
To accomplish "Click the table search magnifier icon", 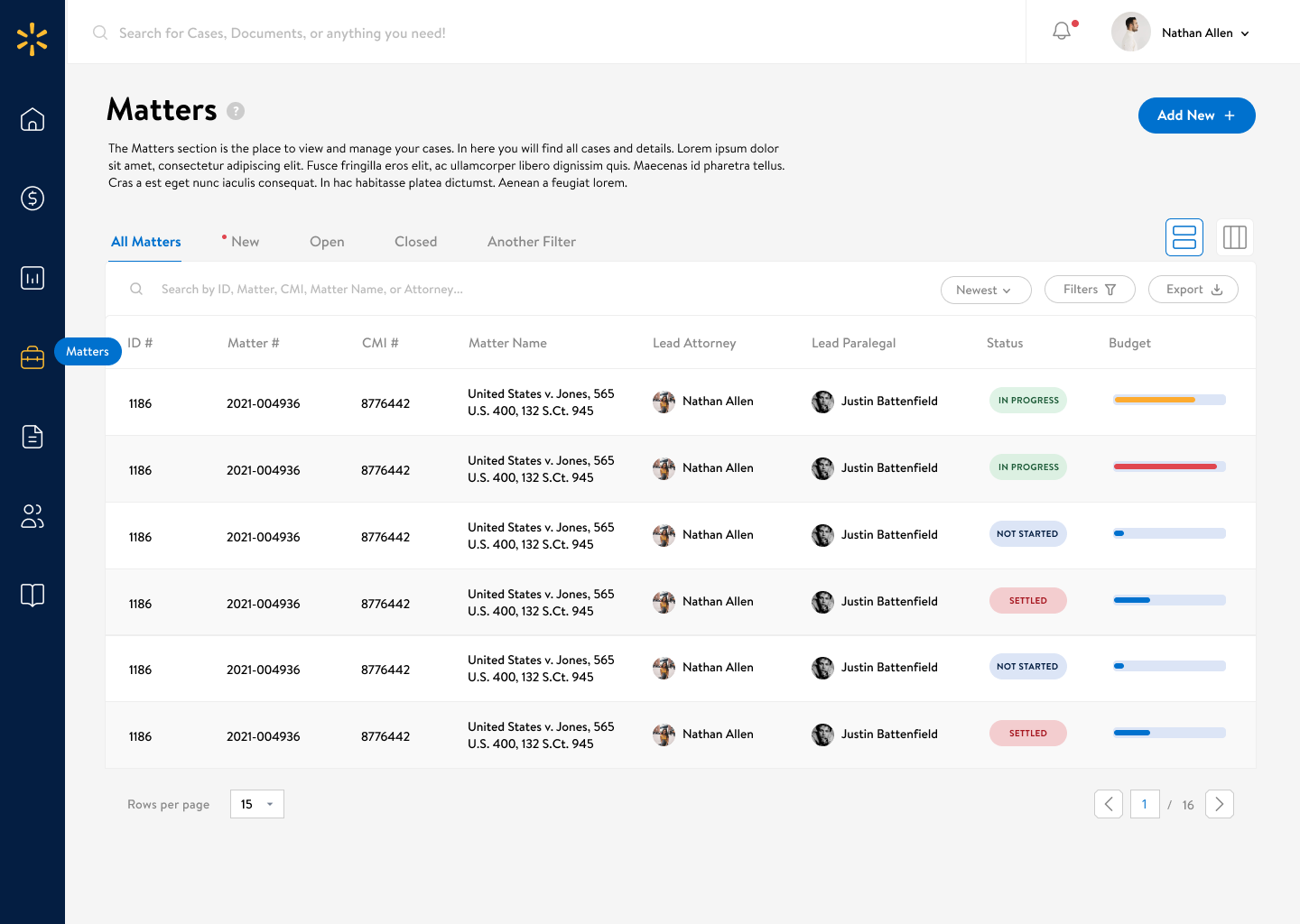I will [x=136, y=289].
